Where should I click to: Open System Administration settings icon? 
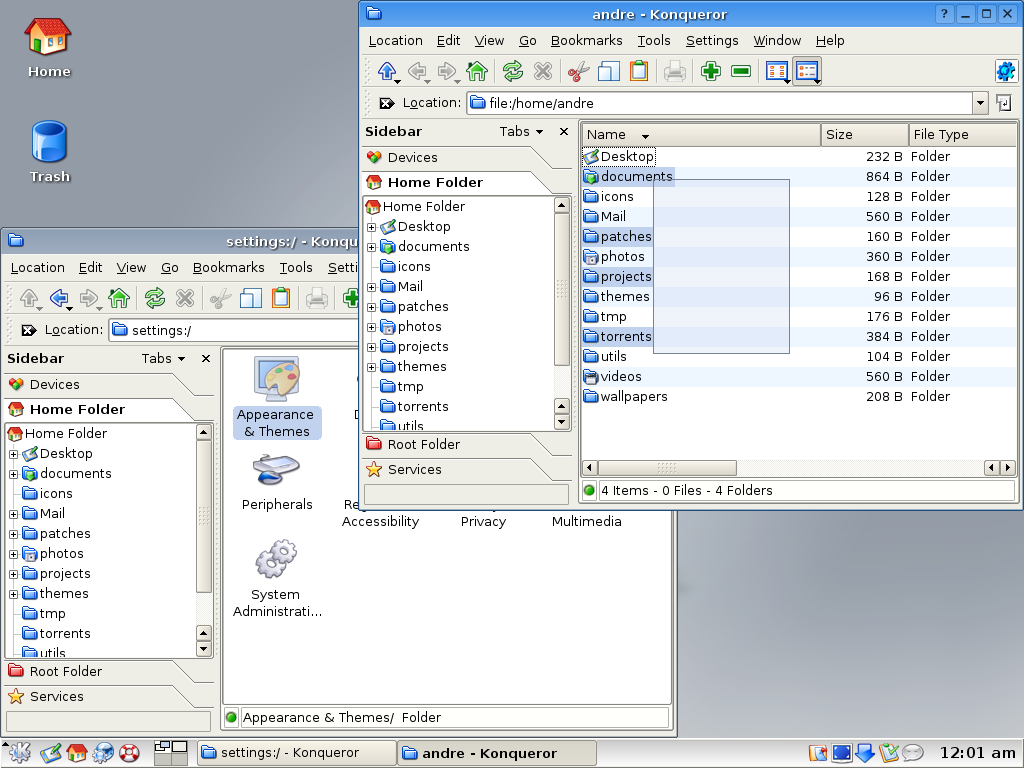point(277,578)
